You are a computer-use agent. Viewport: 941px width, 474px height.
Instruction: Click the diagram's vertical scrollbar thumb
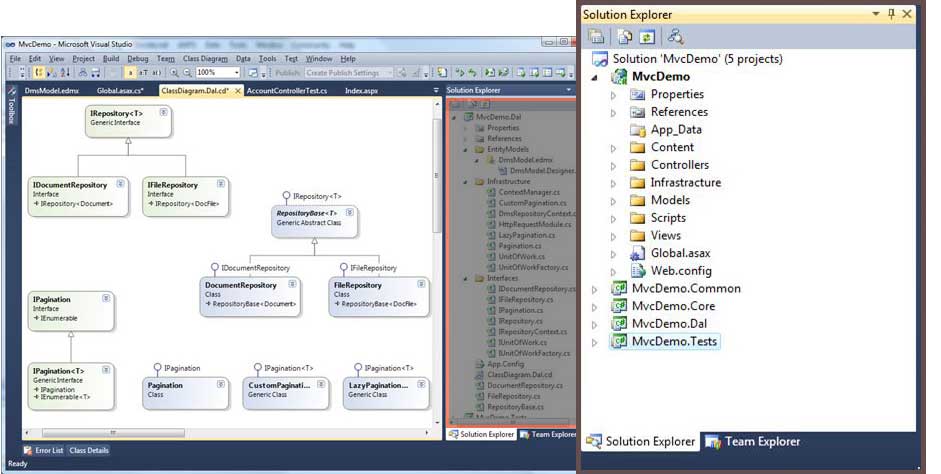(x=437, y=174)
